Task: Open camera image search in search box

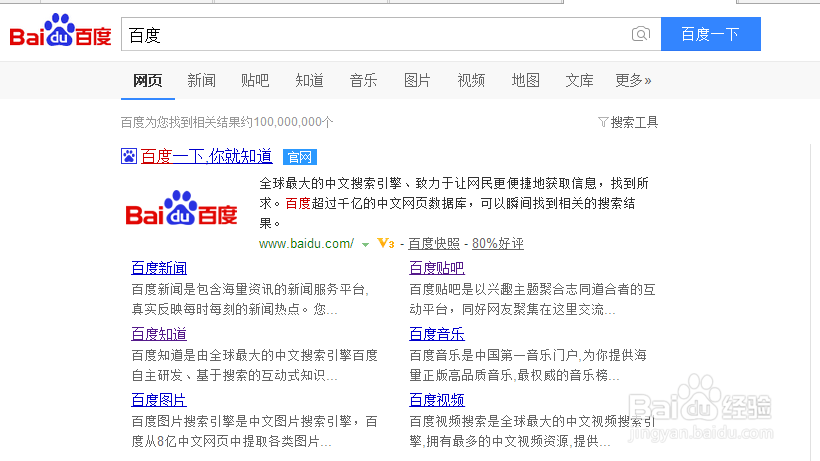Action: [x=641, y=34]
